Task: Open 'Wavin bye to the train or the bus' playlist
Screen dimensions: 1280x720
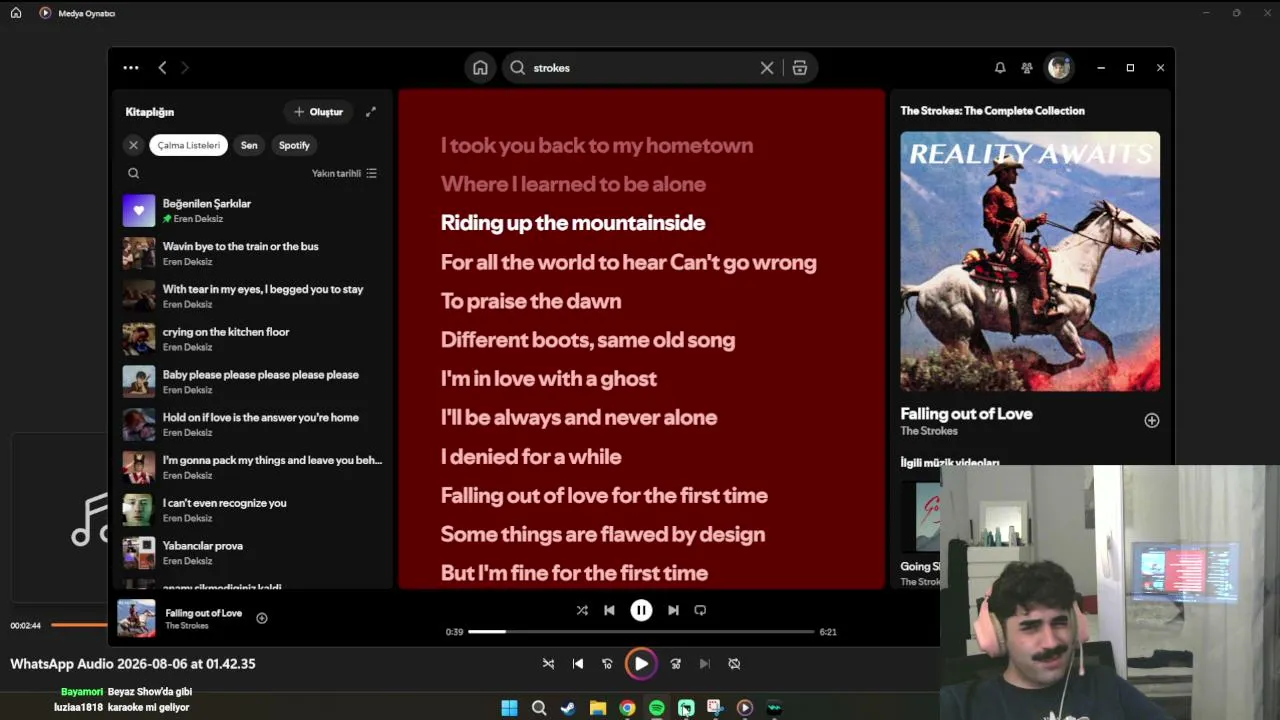Action: (x=252, y=254)
